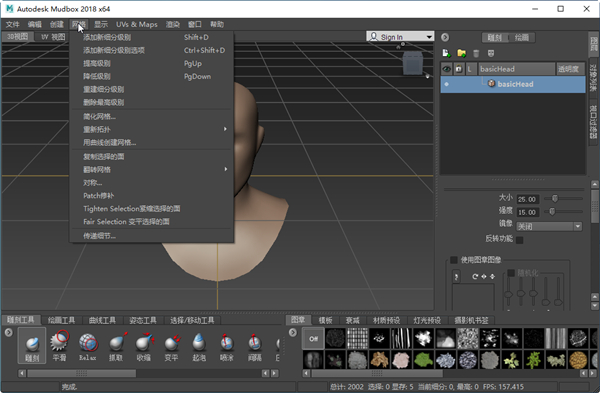Select the green leaf stamp thumbnail

(424, 360)
